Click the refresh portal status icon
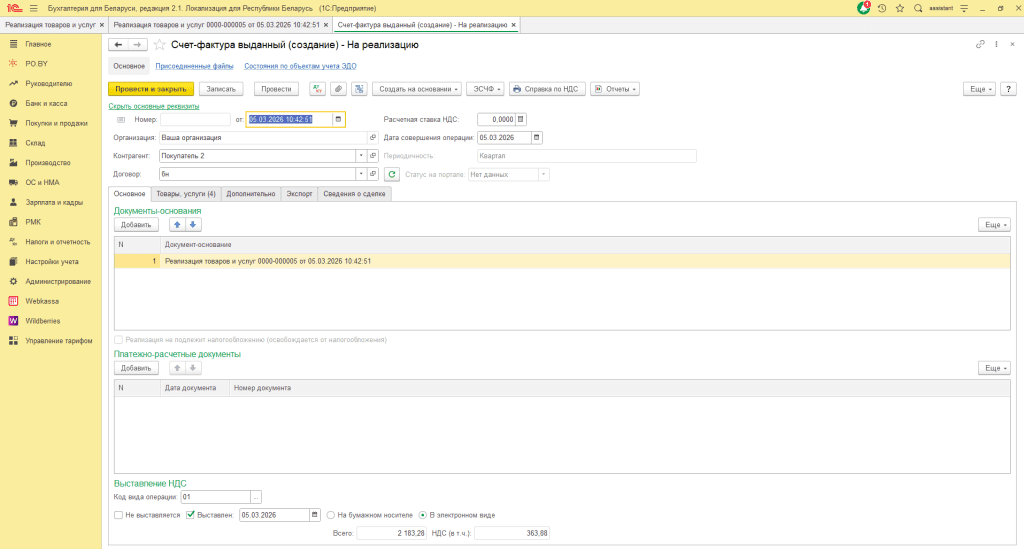This screenshot has width=1024, height=549. [x=392, y=174]
